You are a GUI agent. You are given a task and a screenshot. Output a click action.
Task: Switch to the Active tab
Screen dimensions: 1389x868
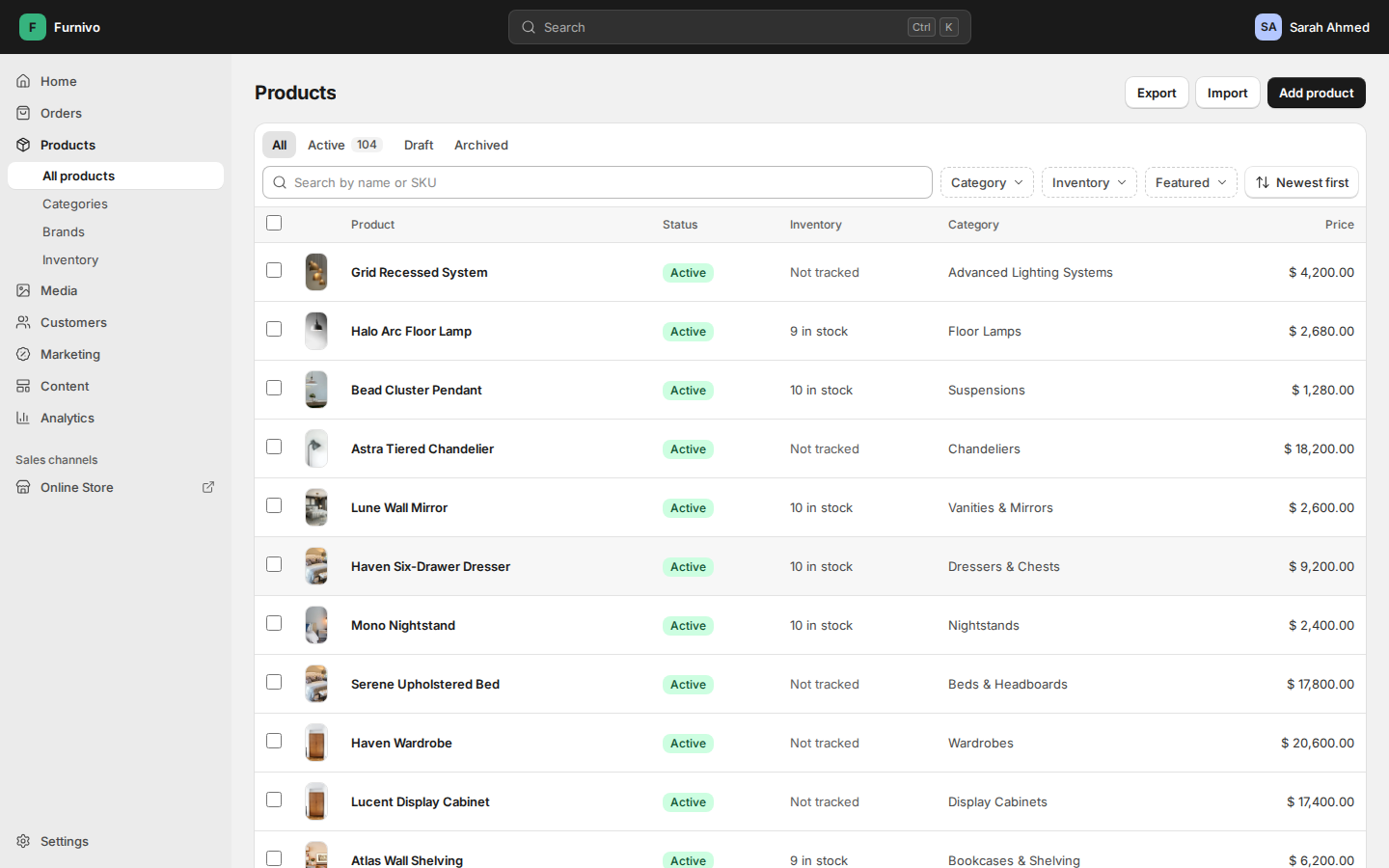tap(344, 145)
